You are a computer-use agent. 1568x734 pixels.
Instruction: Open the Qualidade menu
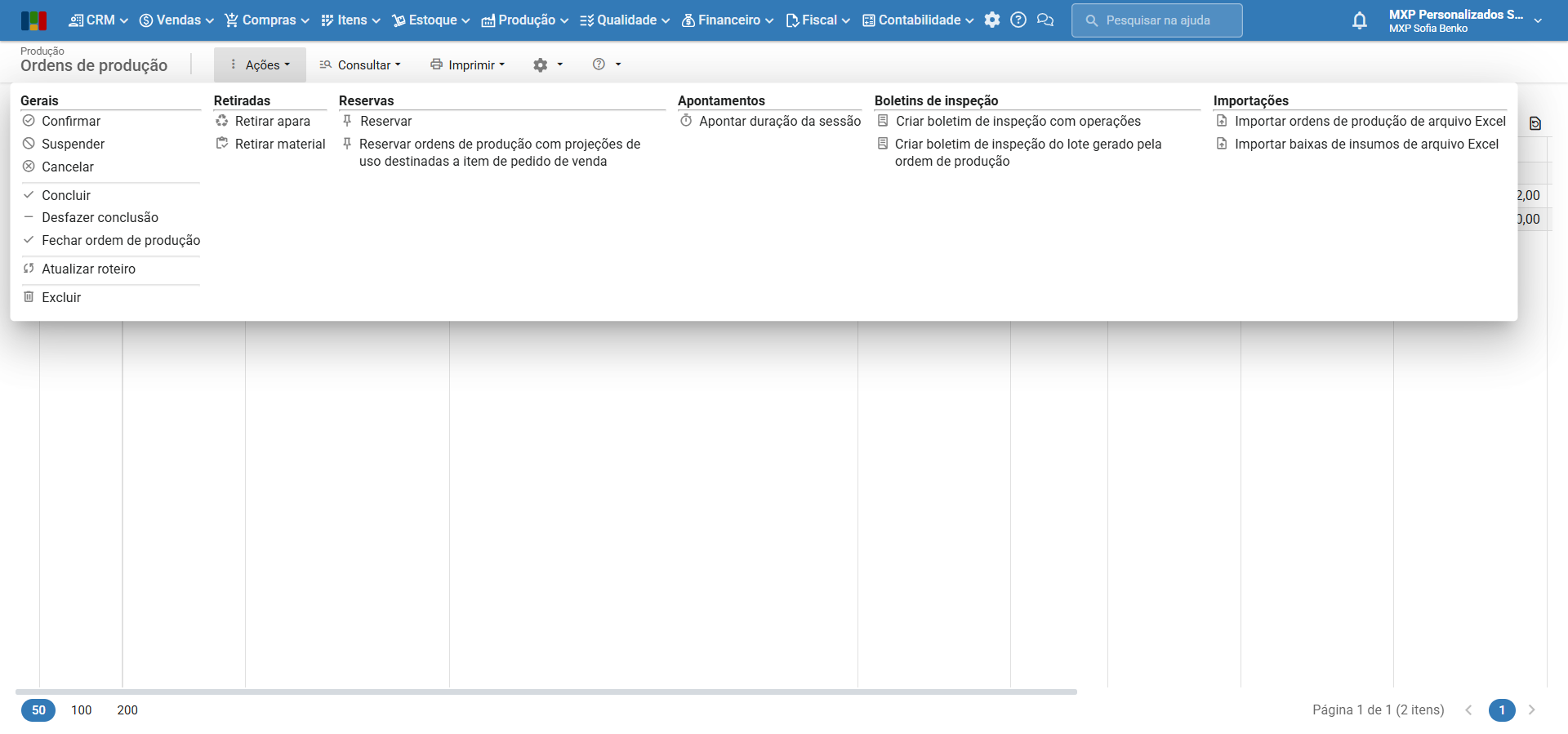click(625, 20)
